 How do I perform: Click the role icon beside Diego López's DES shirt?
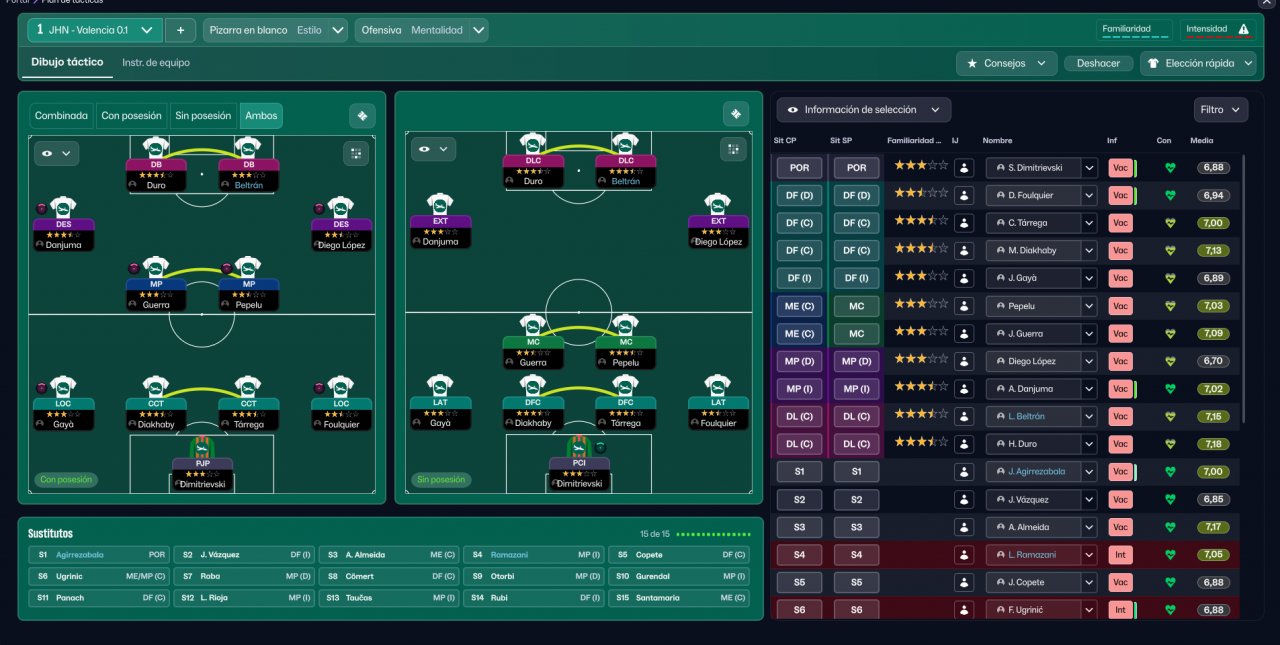coord(319,208)
